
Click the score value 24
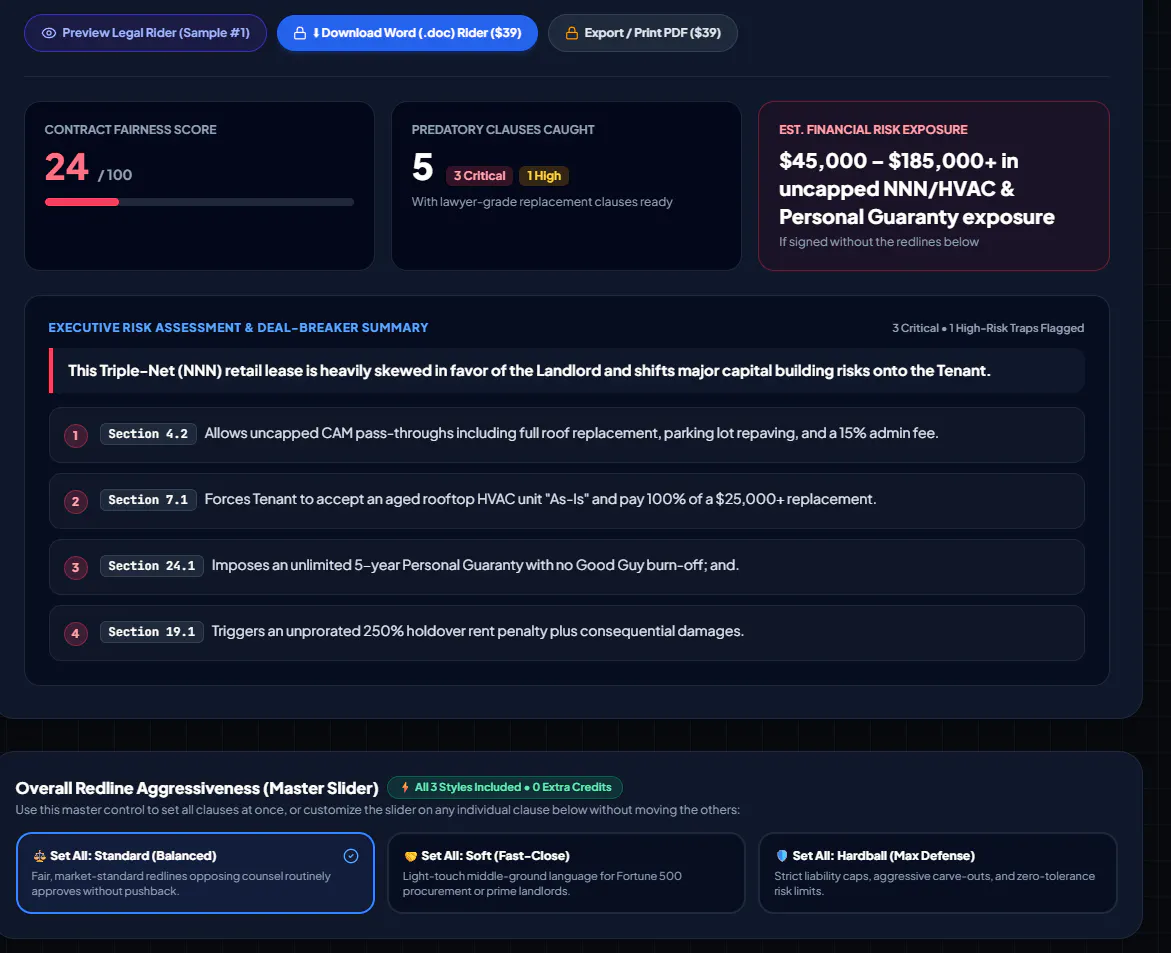tap(66, 167)
